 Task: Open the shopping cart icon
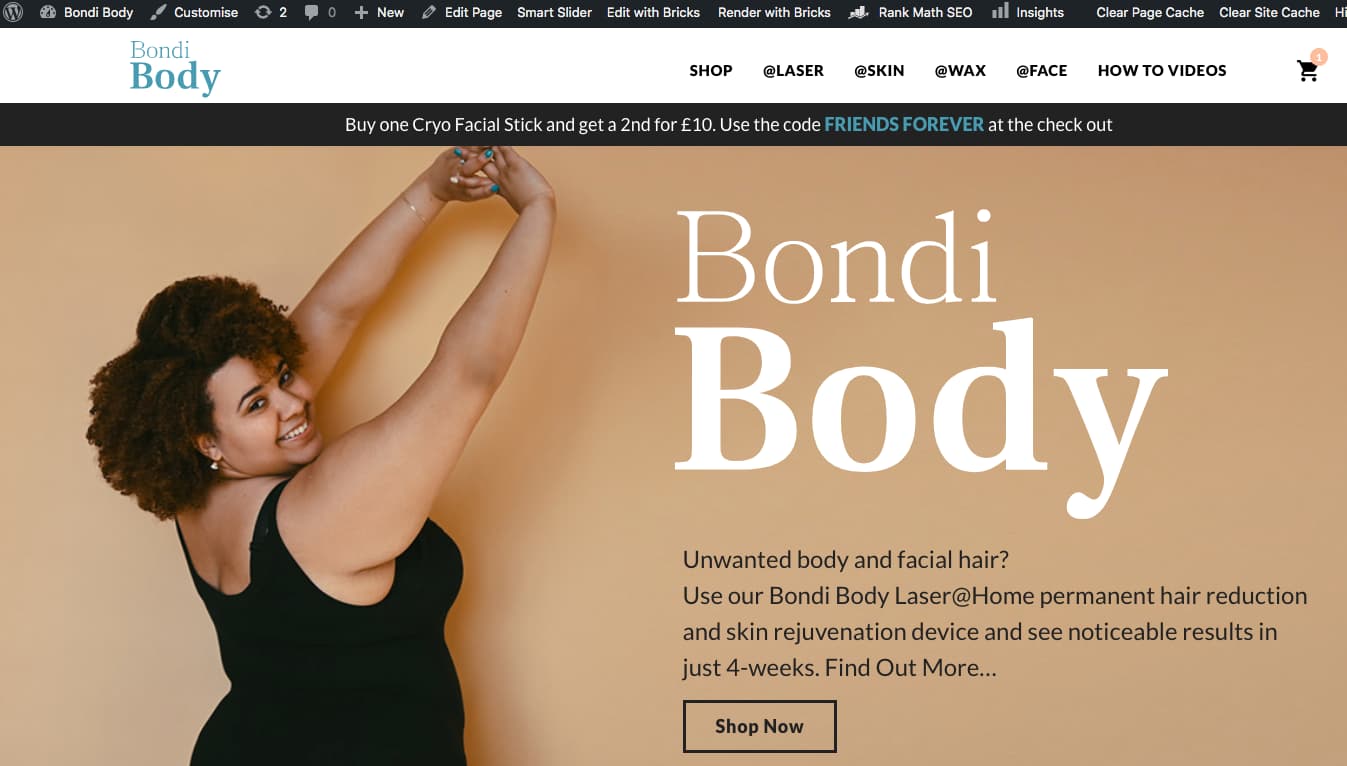coord(1308,70)
